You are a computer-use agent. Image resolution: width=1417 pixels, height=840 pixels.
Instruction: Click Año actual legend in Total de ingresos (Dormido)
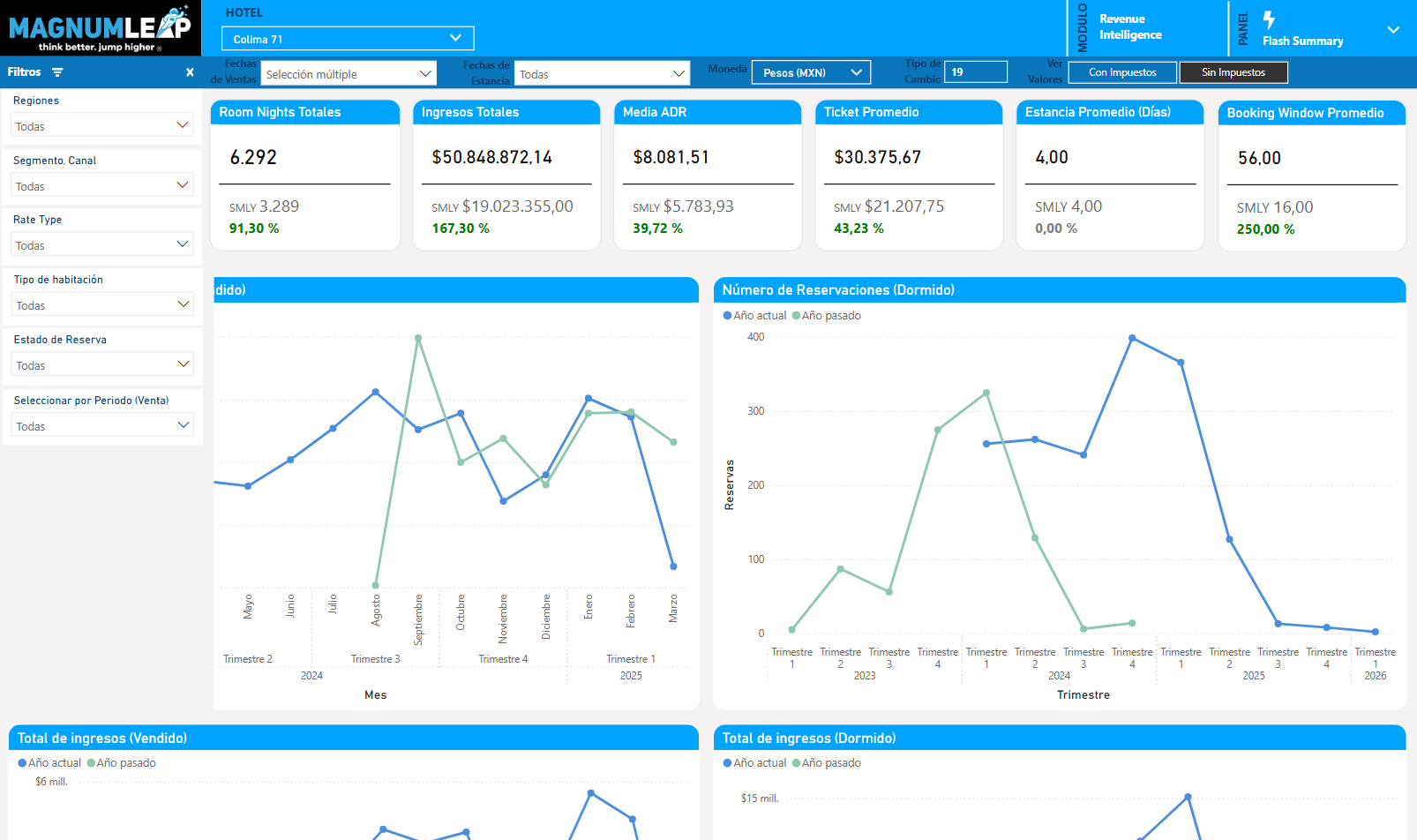[754, 762]
